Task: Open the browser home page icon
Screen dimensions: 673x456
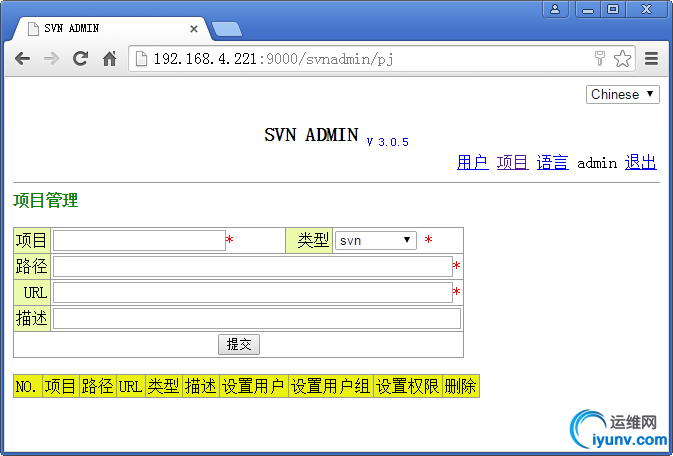Action: 110,58
